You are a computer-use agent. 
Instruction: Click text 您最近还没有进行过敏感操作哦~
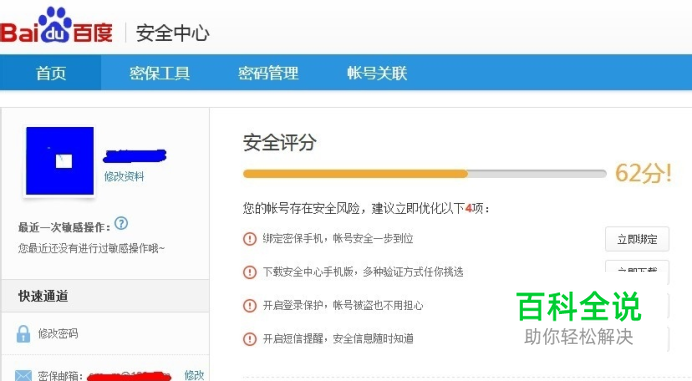tap(91, 249)
